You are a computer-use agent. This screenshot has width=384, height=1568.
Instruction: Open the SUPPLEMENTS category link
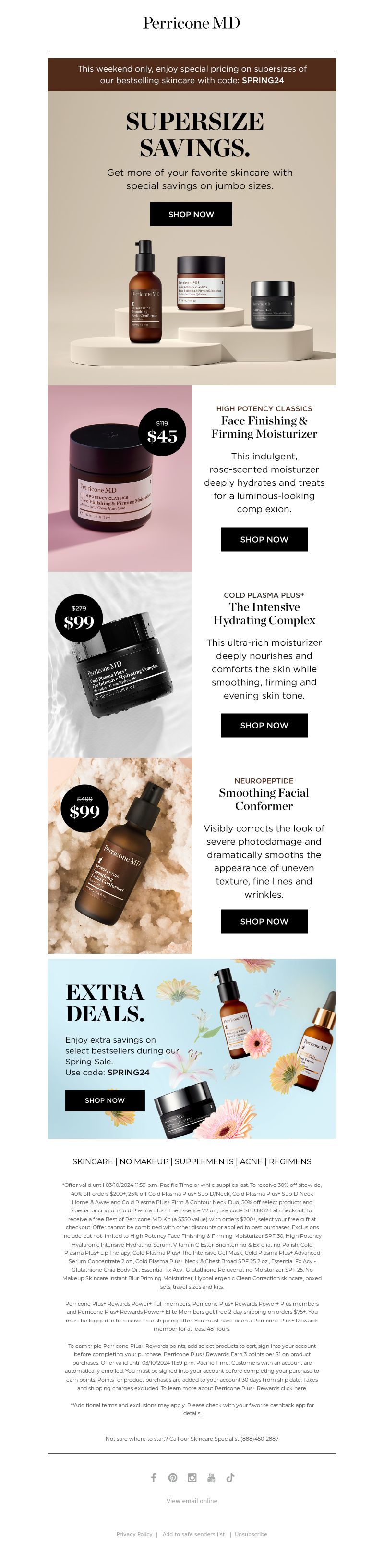[x=204, y=1161]
